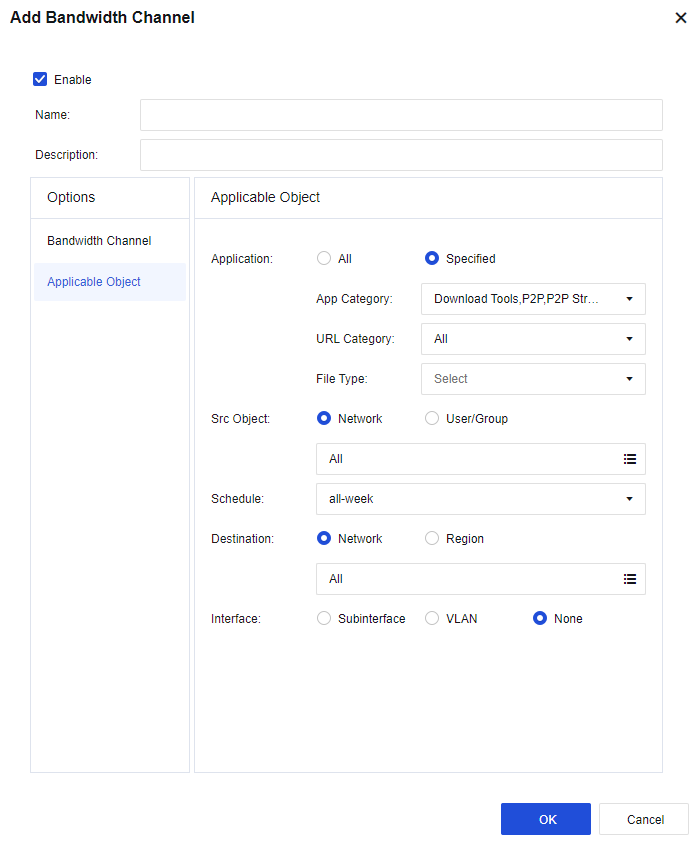Viewport: 696px width, 841px height.
Task: Open Src Object network list icon
Action: [629, 459]
